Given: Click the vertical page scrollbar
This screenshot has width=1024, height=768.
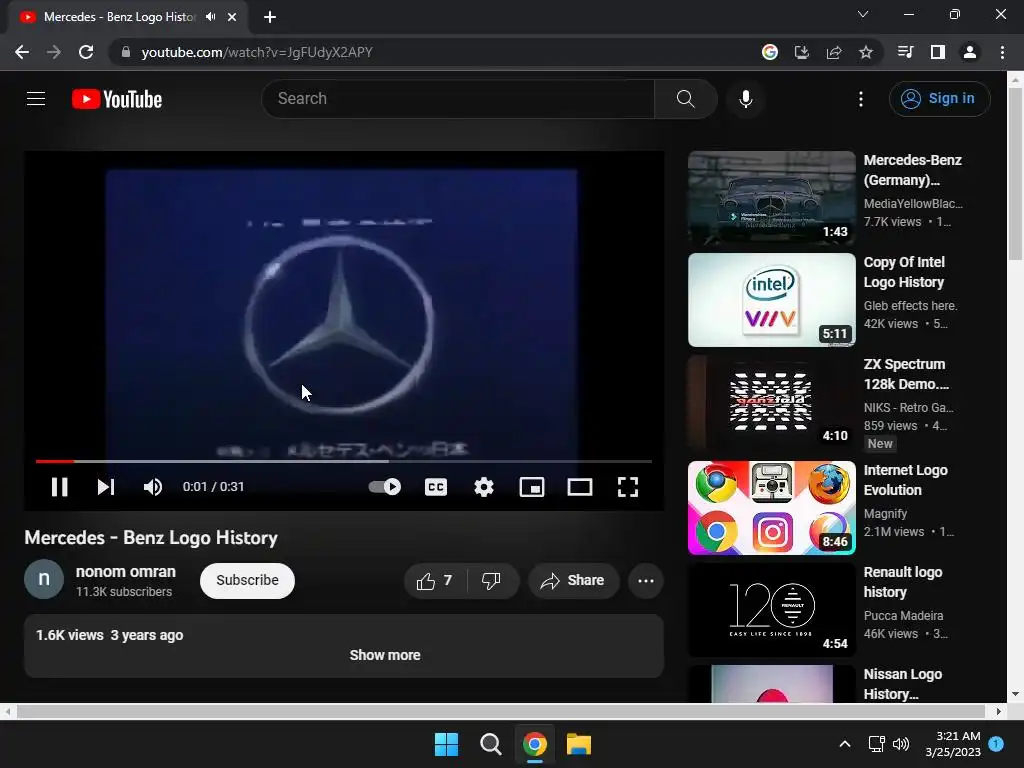Looking at the screenshot, I should (x=1015, y=174).
